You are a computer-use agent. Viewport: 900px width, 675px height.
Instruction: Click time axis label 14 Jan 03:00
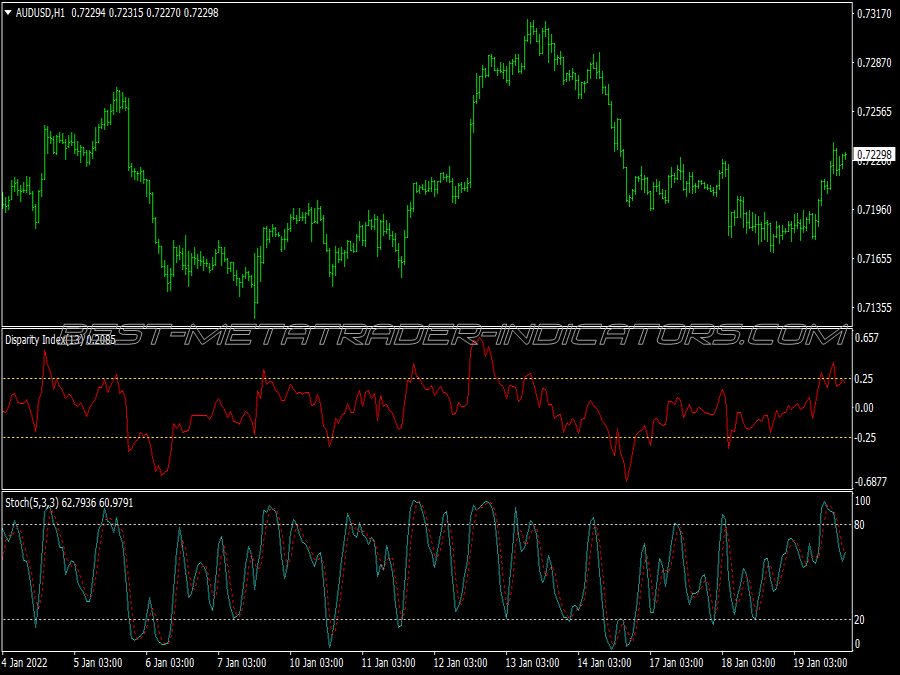pyautogui.click(x=604, y=662)
